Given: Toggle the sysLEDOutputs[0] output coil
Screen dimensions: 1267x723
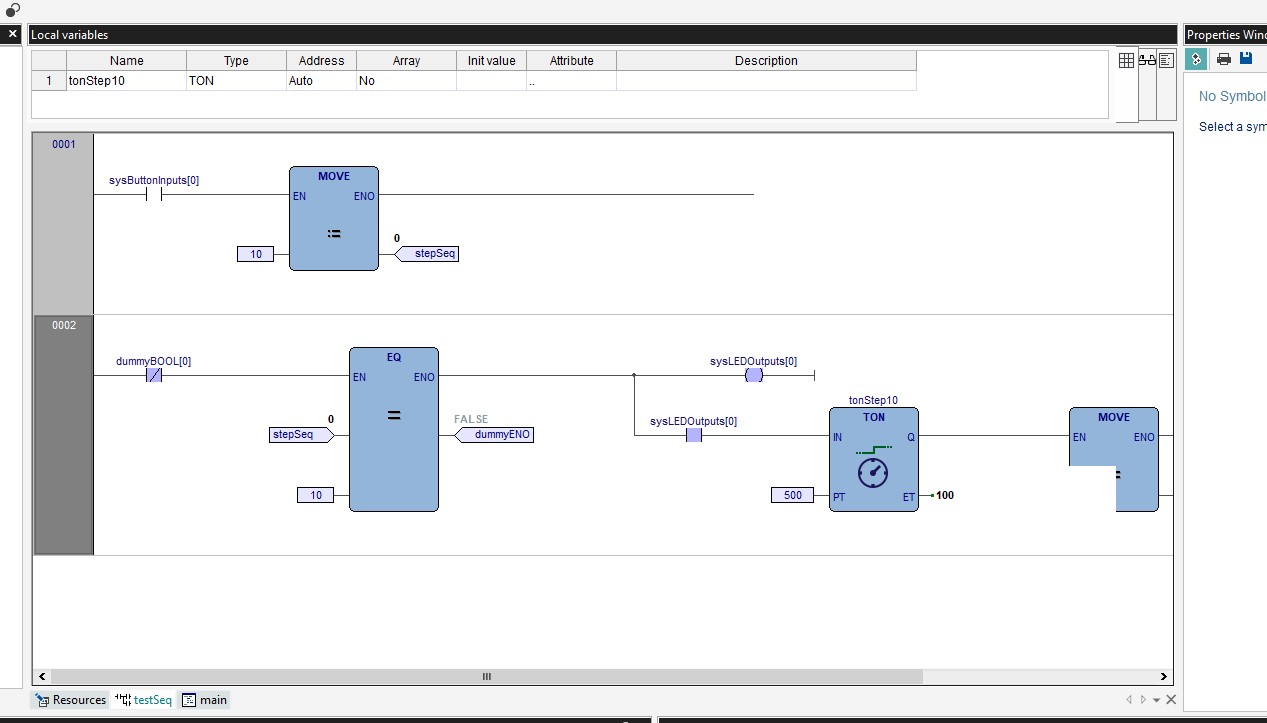Looking at the screenshot, I should (x=753, y=375).
